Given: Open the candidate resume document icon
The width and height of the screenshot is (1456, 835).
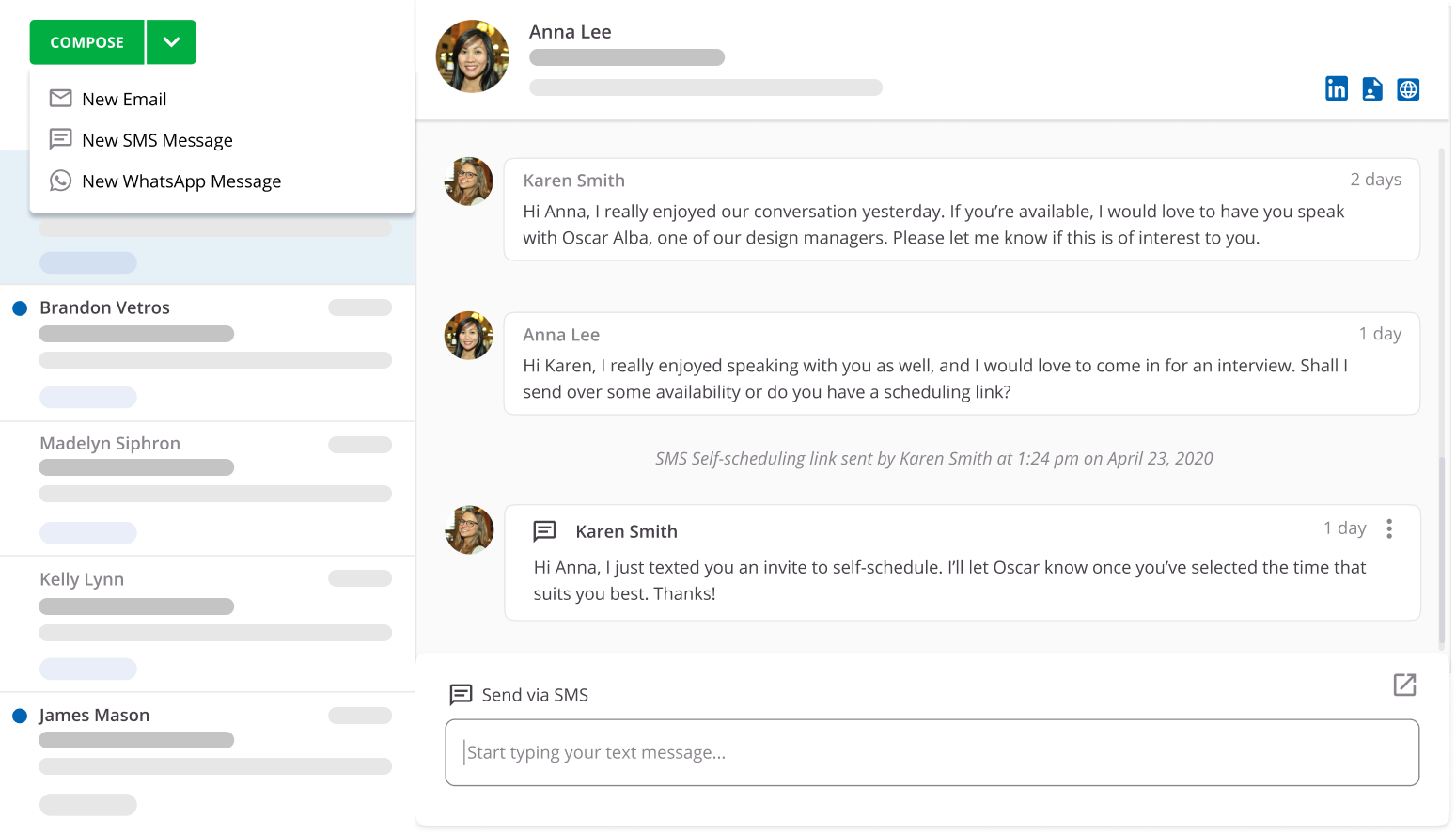Looking at the screenshot, I should click(1372, 89).
